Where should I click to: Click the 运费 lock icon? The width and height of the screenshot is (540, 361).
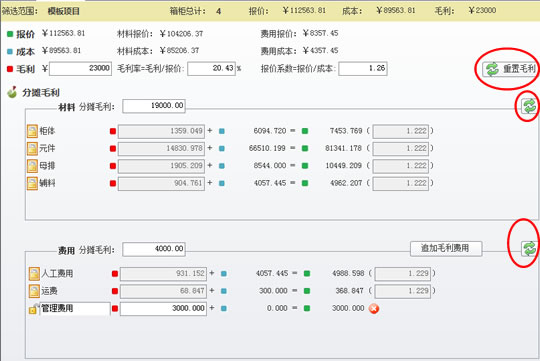point(34,291)
